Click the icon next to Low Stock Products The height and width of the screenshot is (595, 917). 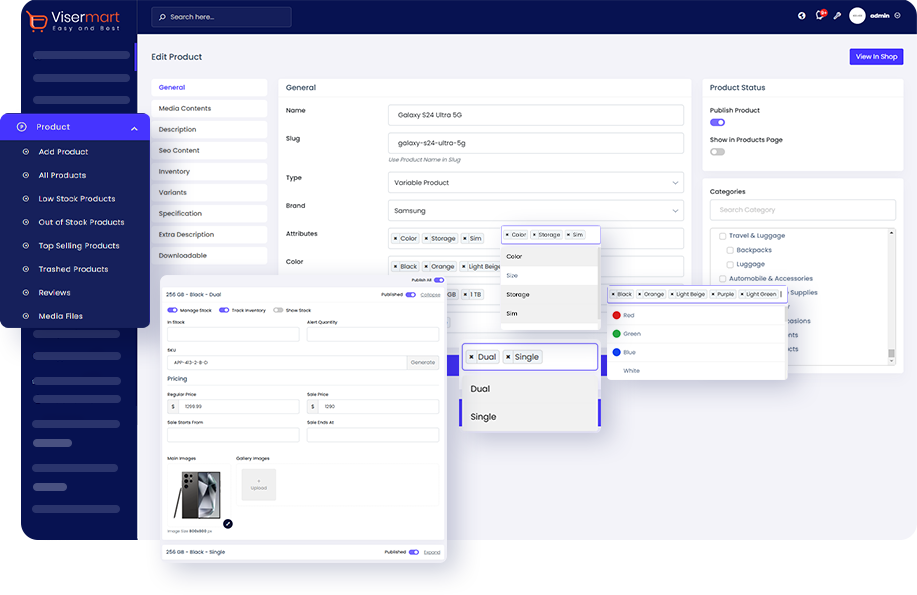point(26,198)
